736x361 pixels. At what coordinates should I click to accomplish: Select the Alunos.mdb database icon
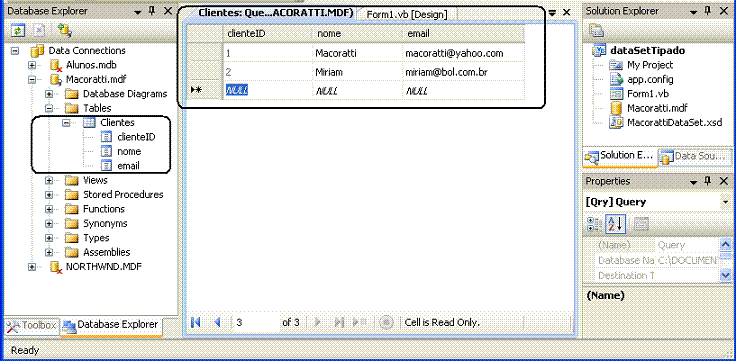click(x=56, y=65)
